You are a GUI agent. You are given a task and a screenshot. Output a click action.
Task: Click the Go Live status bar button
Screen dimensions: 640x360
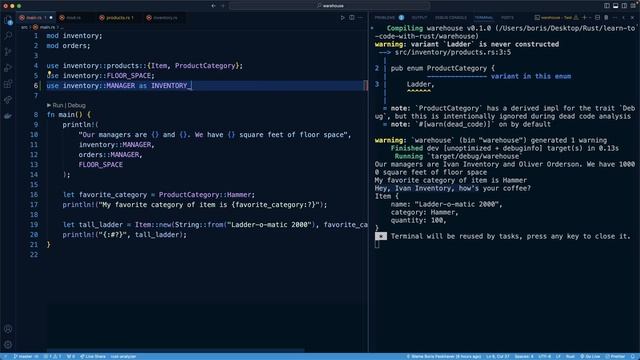coord(590,356)
